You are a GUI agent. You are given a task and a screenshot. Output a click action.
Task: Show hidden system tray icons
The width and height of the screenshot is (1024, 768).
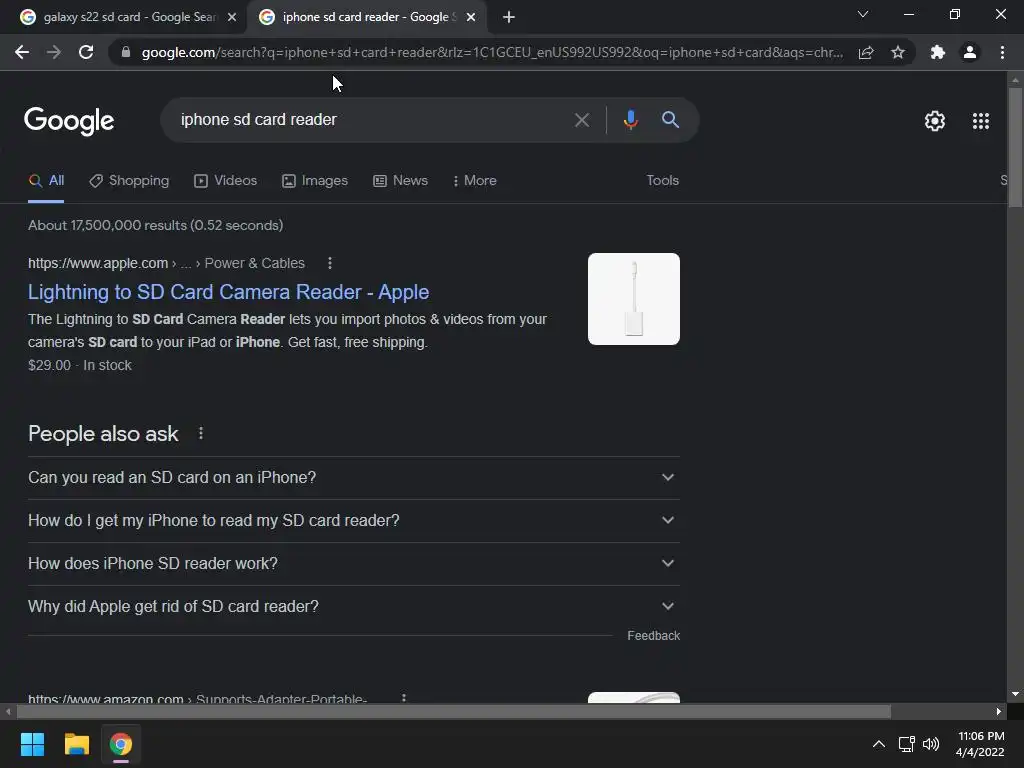coord(879,744)
